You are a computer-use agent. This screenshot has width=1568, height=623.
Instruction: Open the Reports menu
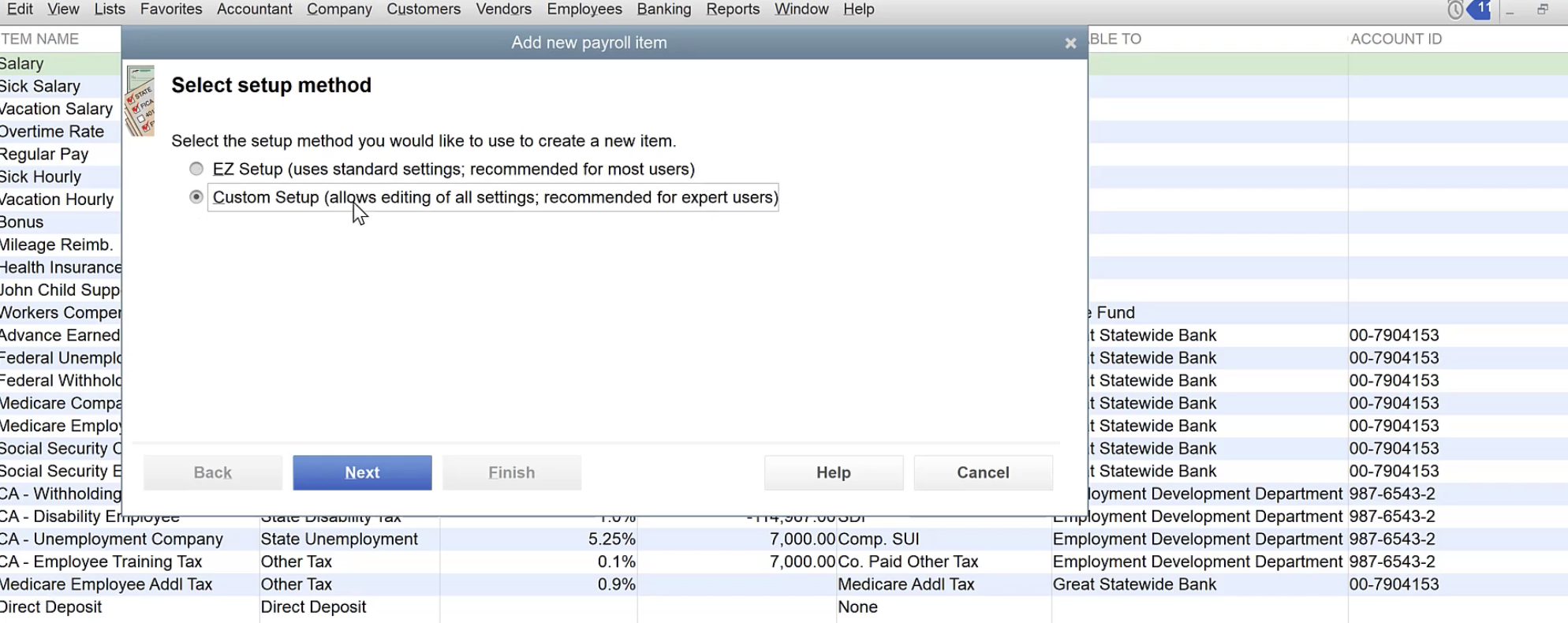click(x=732, y=9)
